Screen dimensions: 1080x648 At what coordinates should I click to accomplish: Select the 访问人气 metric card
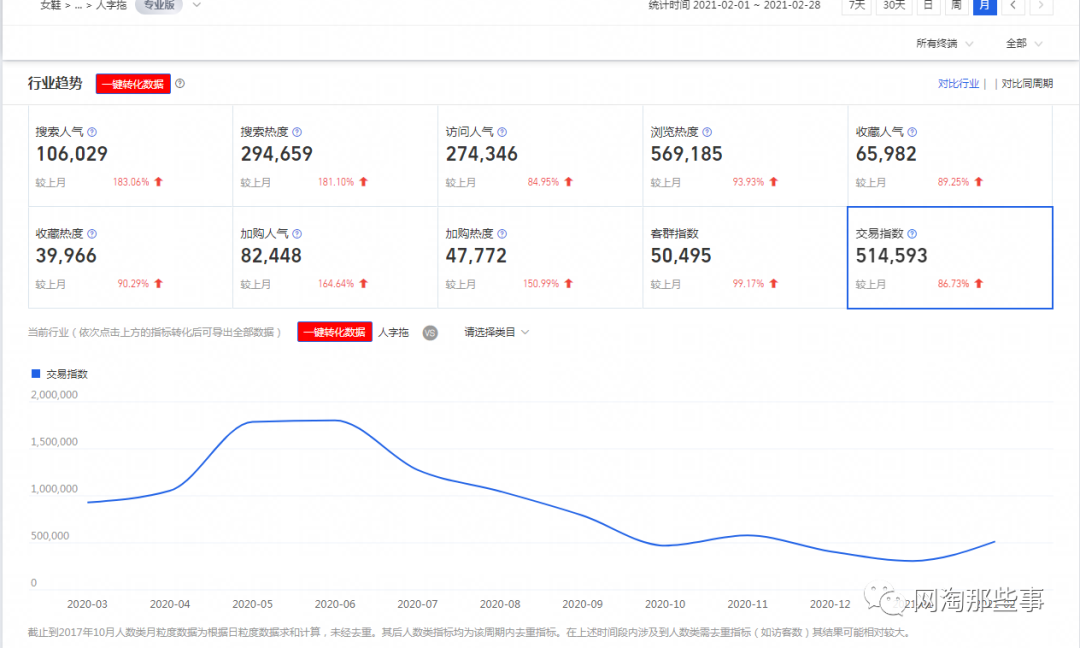(541, 156)
